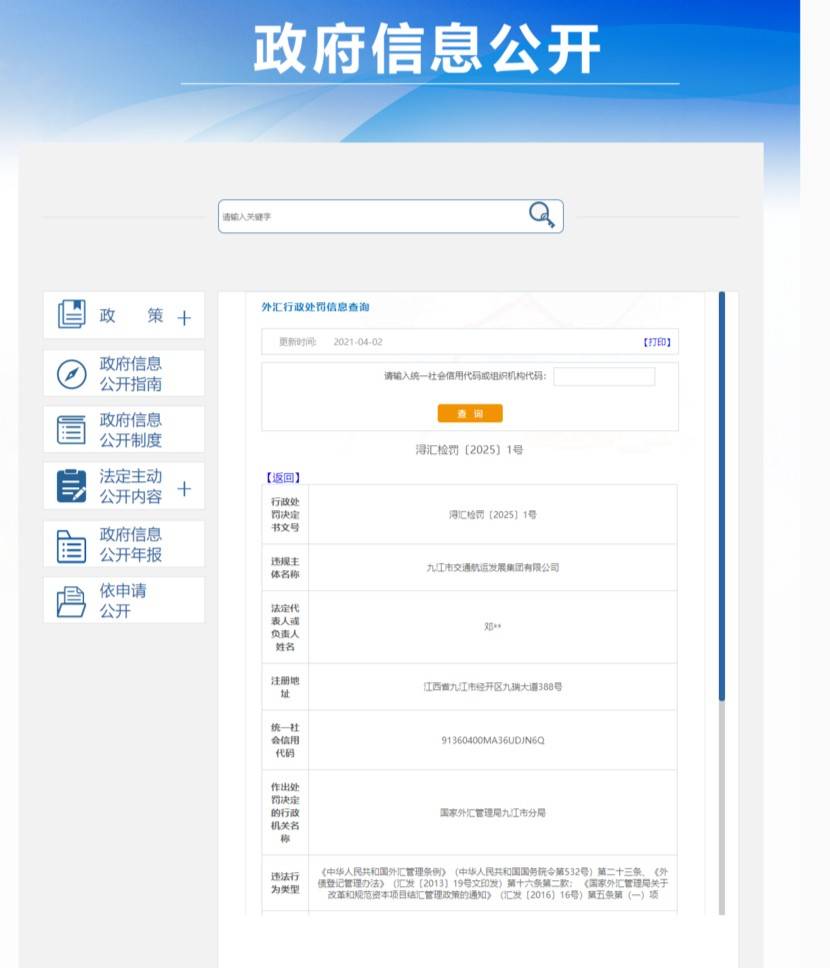830x968 pixels.
Task: Open 政府信息公开年报 menu item
Action: 124,544
